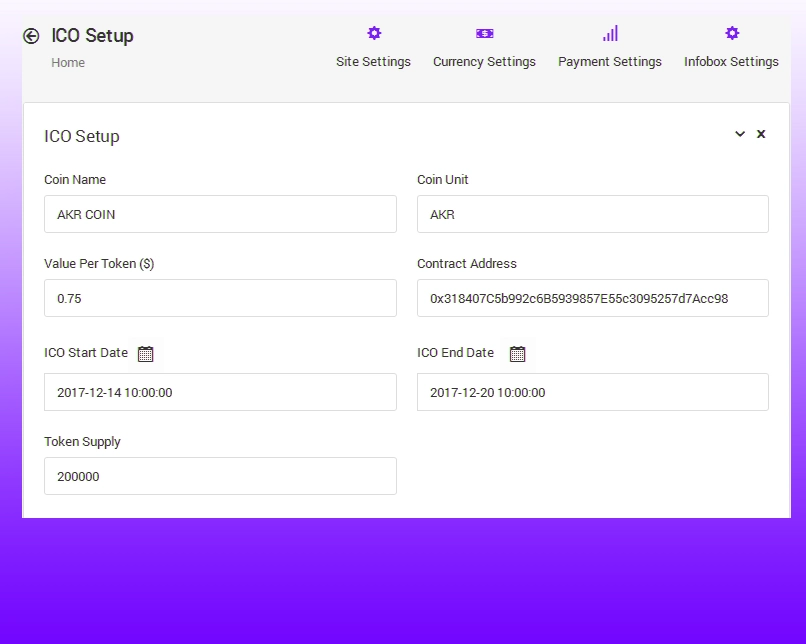Click the ICO Start Date text field
Viewport: 806px width, 644px height.
point(220,392)
